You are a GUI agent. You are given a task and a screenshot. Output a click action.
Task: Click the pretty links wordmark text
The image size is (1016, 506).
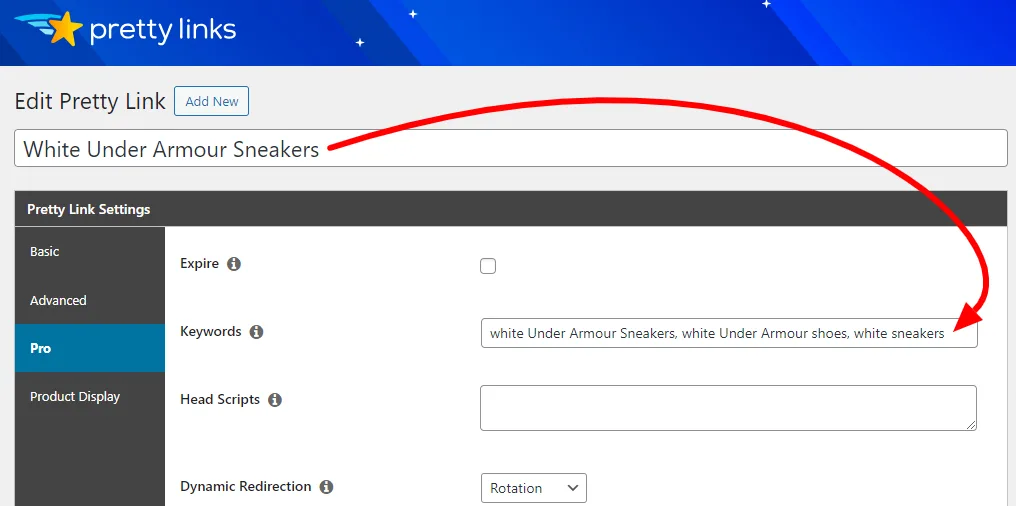point(163,30)
